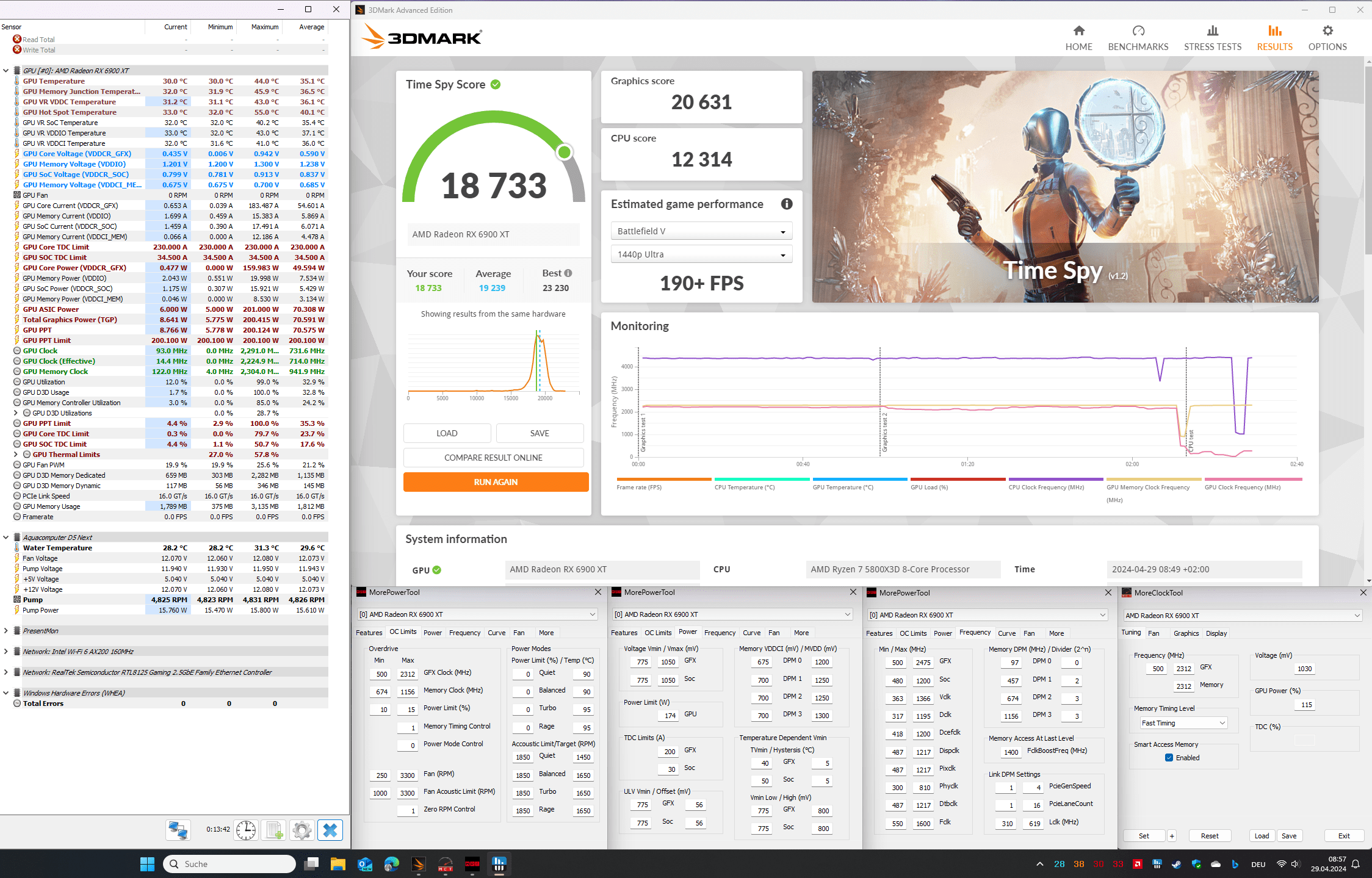Switch to Features tab in third MorePowerTool
Image resolution: width=1372 pixels, height=878 pixels.
[x=879, y=633]
